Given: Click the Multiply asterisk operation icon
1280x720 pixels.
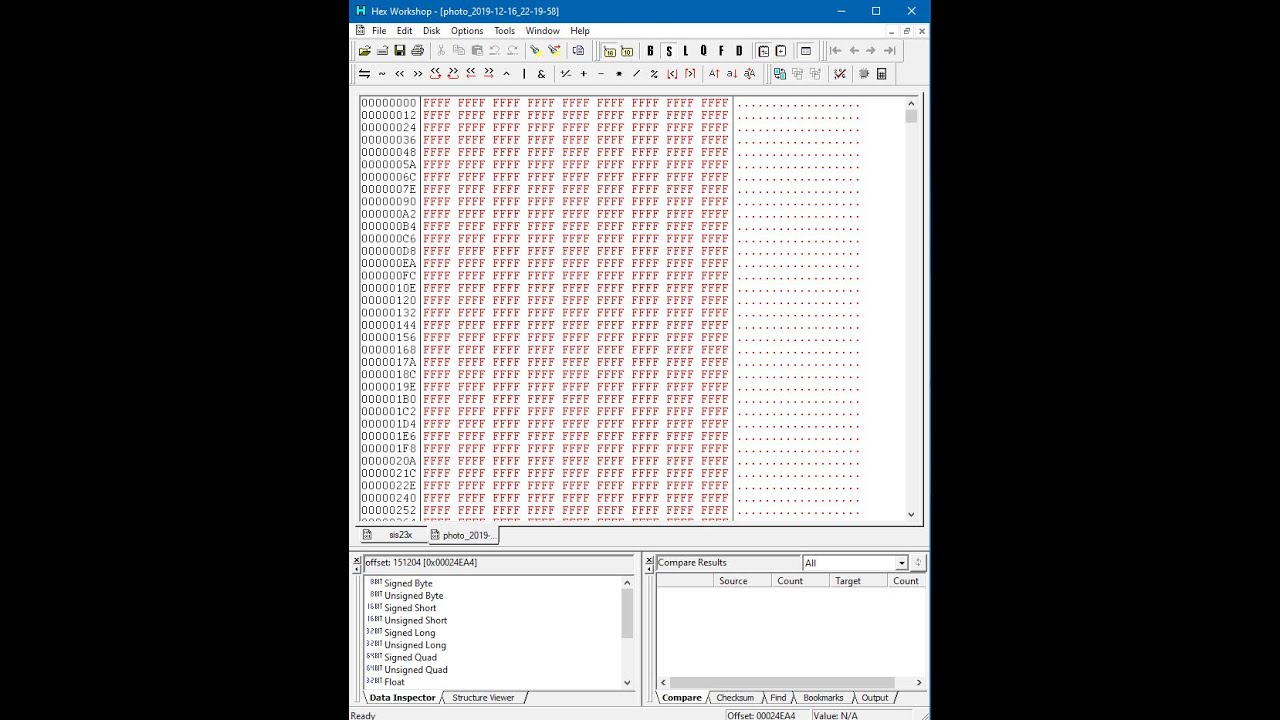Looking at the screenshot, I should click(x=619, y=74).
